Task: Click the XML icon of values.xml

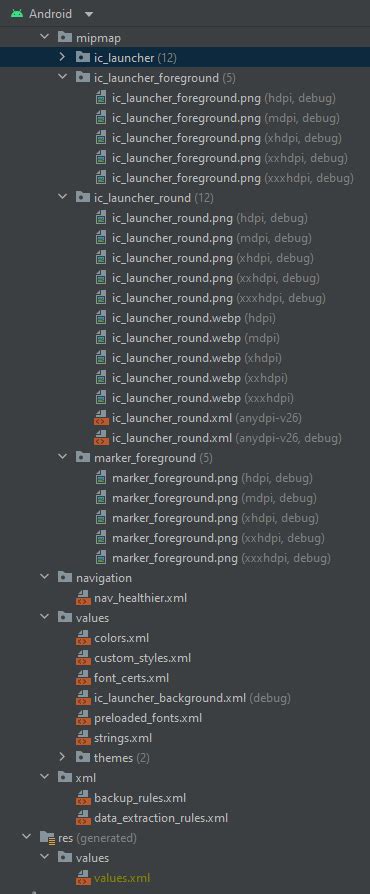Action: coord(83,878)
